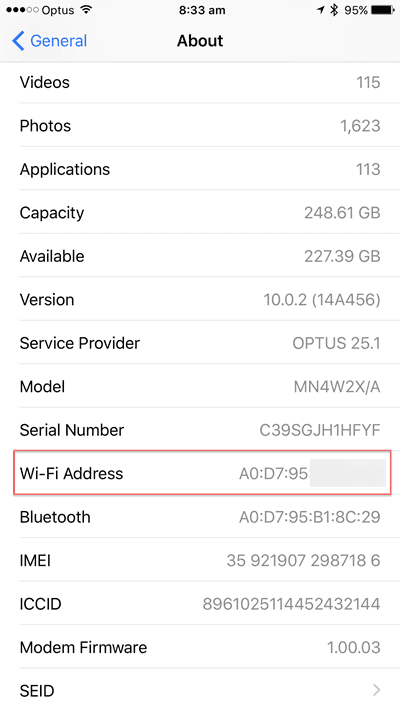Tap the Model number MN4W2X/A
The width and height of the screenshot is (400, 711).
click(x=337, y=387)
